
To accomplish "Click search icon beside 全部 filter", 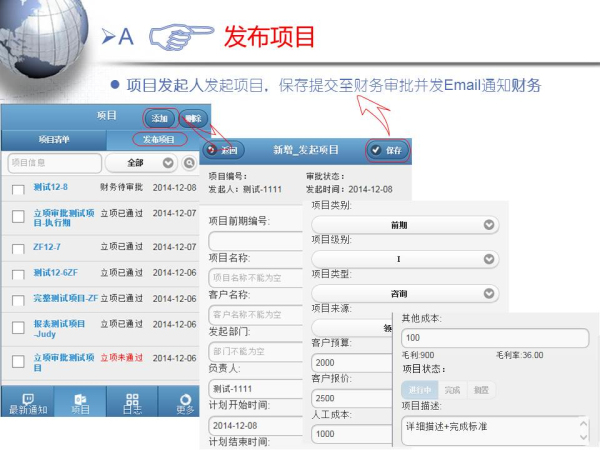I will [x=187, y=163].
